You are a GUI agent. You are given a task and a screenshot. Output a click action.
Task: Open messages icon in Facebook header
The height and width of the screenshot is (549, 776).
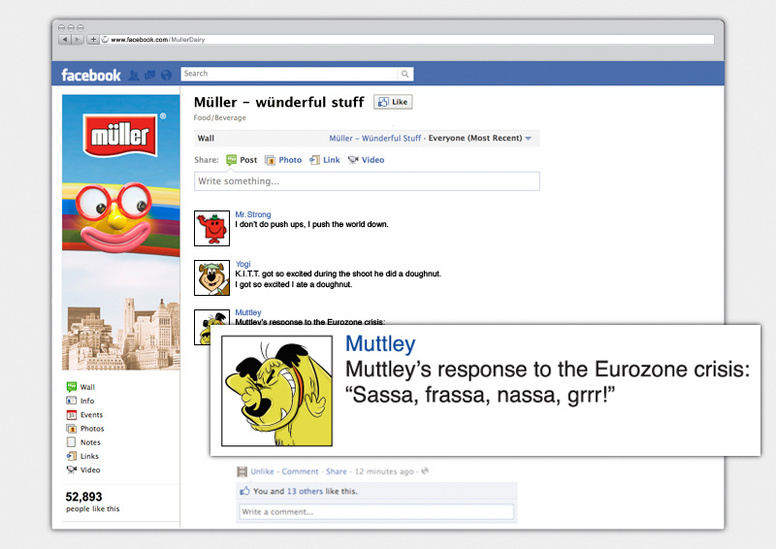click(x=150, y=75)
